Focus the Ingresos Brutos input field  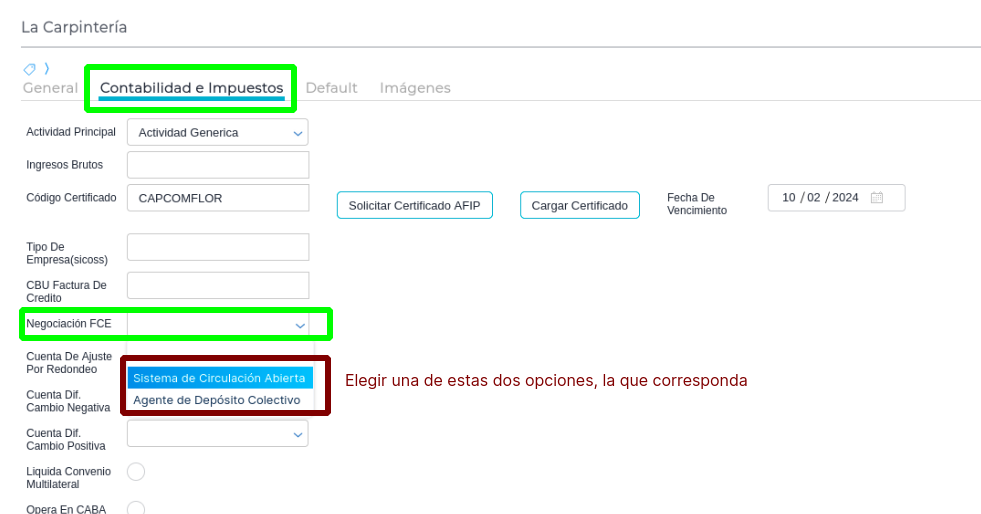point(218,165)
